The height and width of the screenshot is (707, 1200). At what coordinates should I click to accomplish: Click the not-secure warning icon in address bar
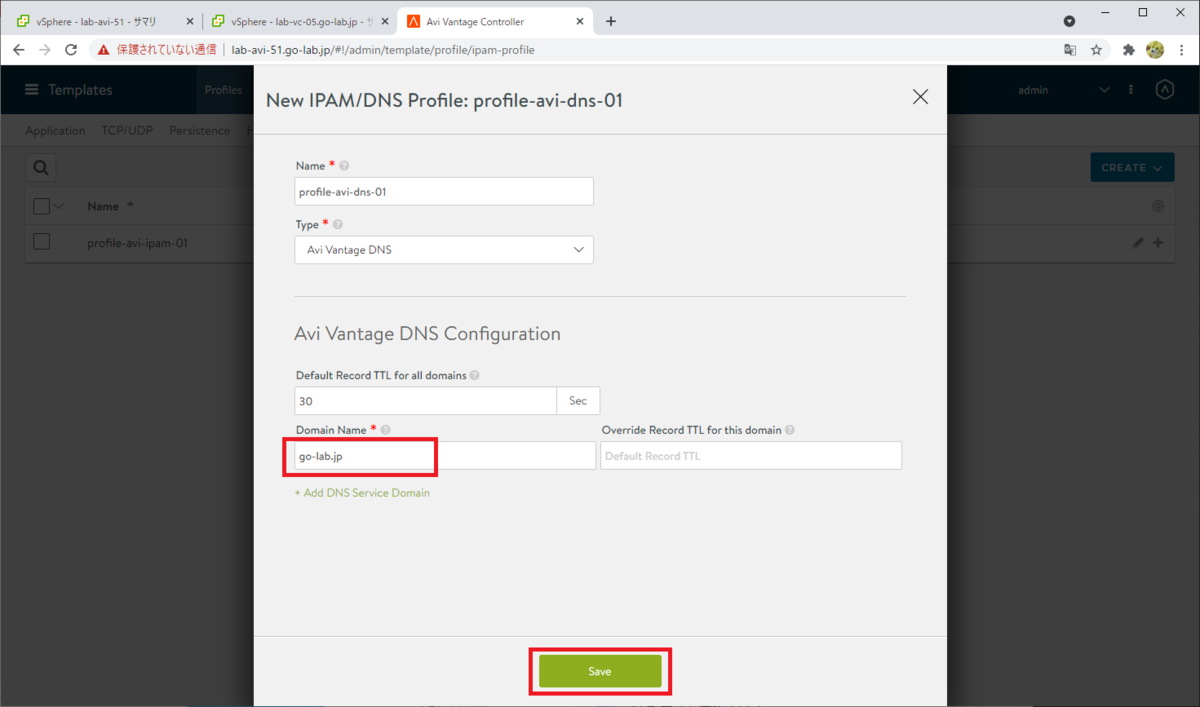point(104,49)
